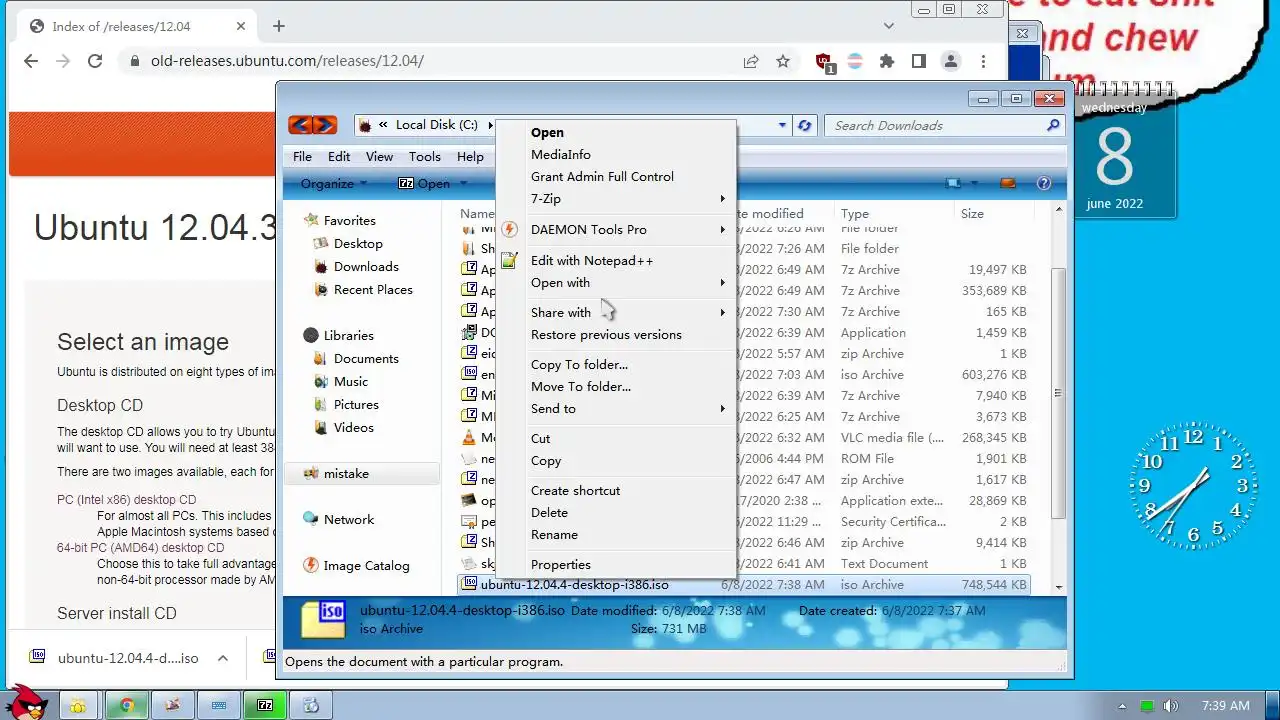Open the Explorer File menu
Screen dimensions: 1280x720
(302, 156)
